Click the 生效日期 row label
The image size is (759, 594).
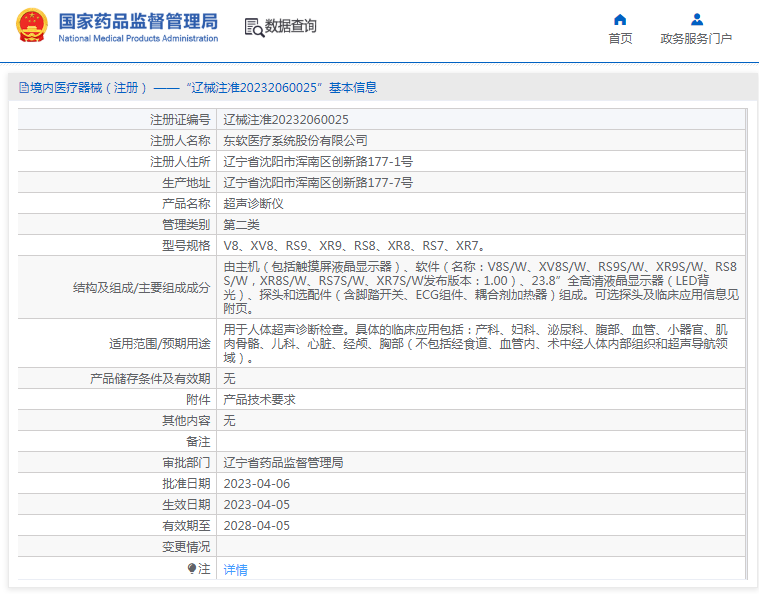coord(186,504)
